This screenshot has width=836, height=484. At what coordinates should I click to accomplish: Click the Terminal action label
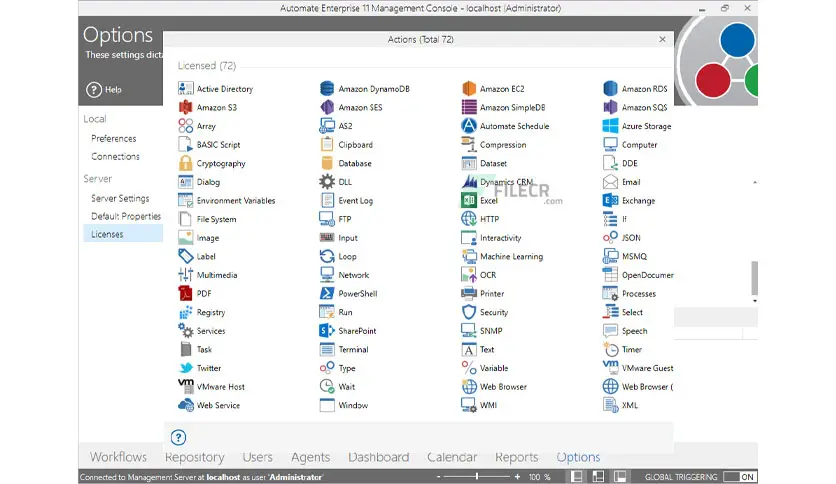(x=353, y=349)
